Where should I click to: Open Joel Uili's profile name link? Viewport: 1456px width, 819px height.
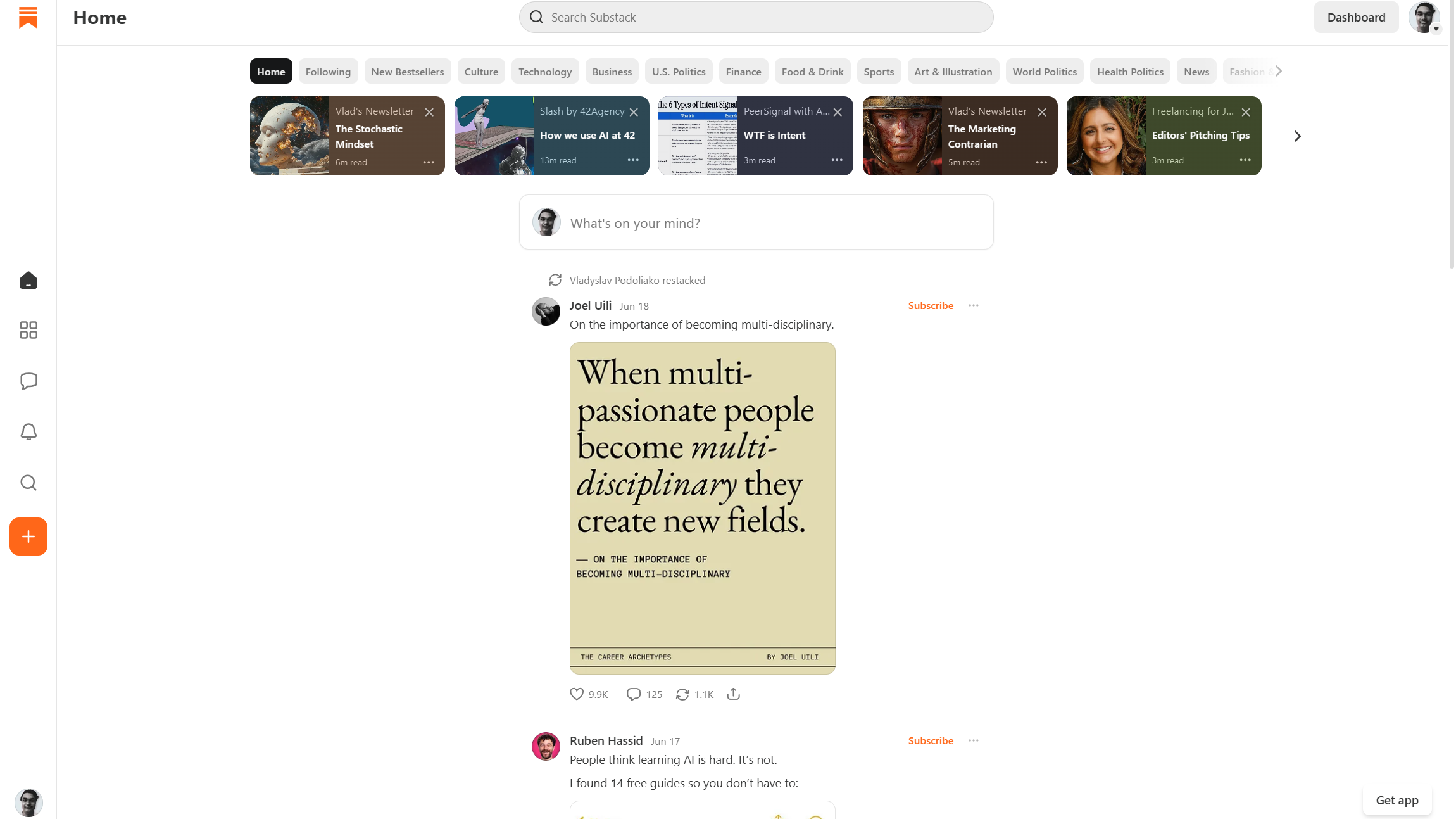591,305
